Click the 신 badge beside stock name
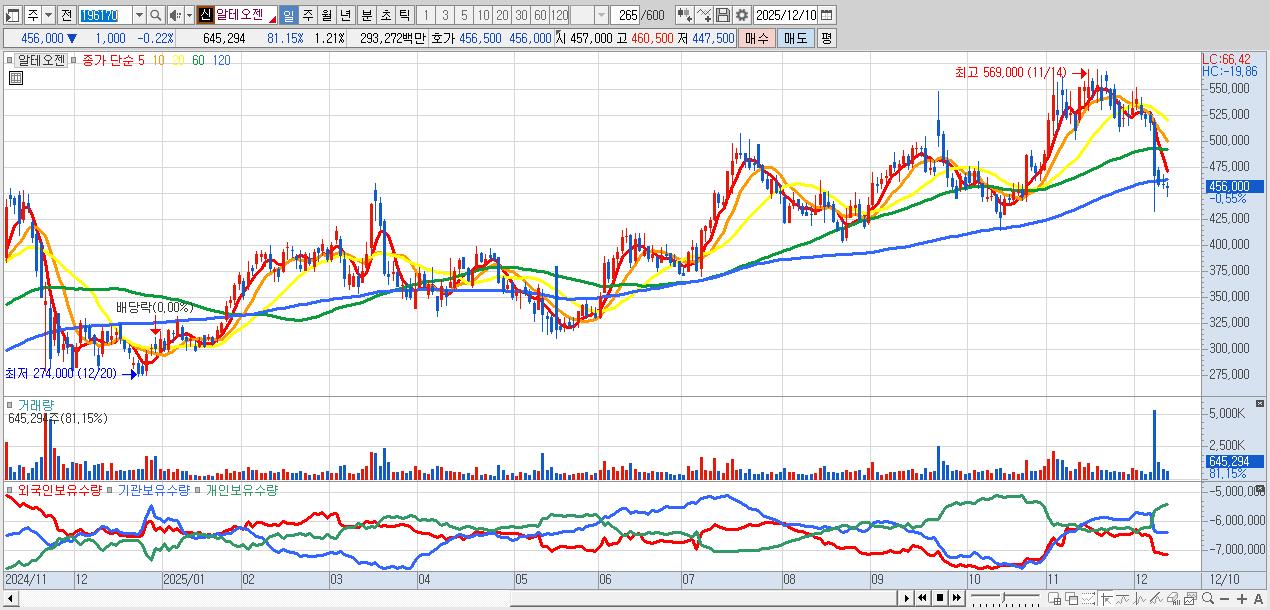Screen dimensions: 1270x610 pos(204,16)
